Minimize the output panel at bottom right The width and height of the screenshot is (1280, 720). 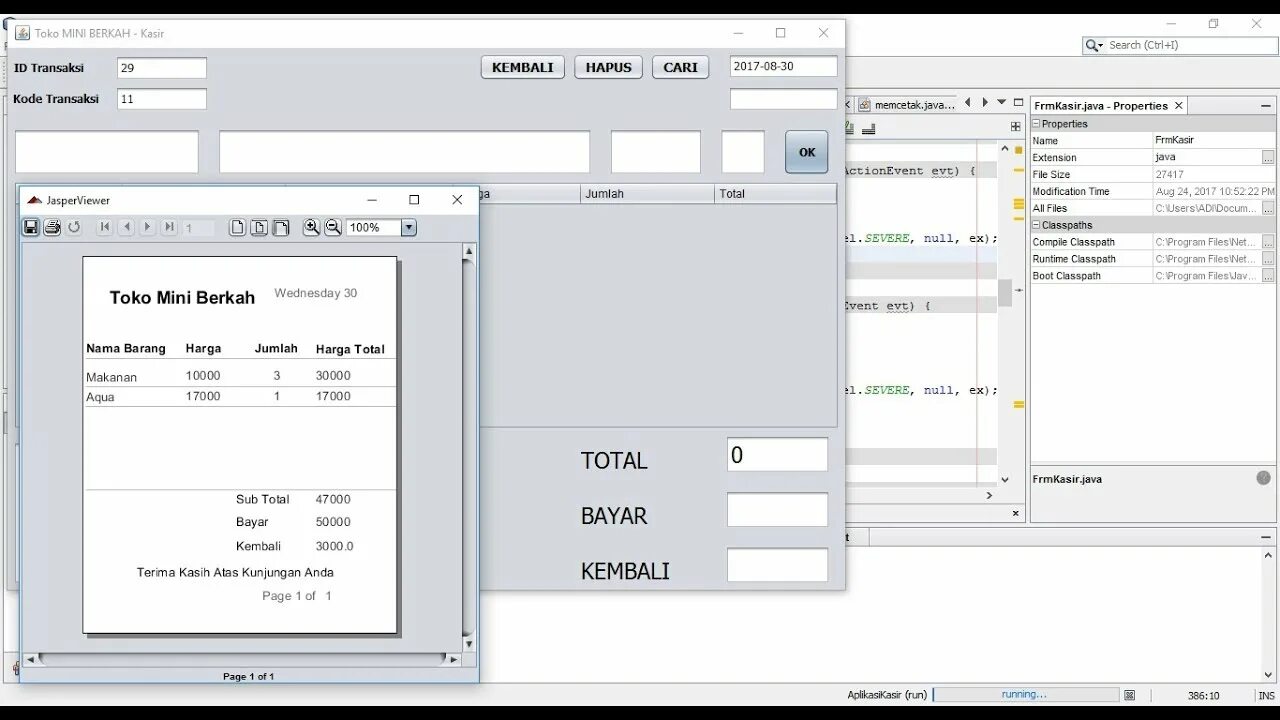pyautogui.click(x=1267, y=537)
